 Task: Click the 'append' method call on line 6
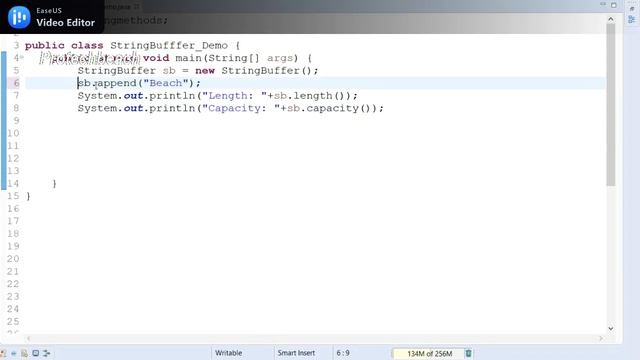point(117,83)
